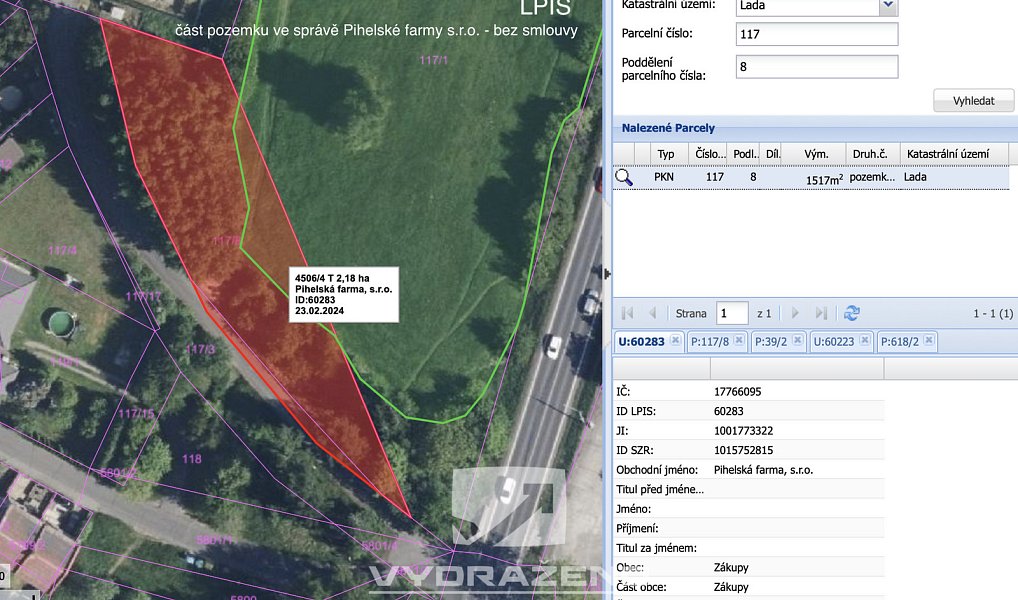Select the 1517m² area cell

point(825,180)
